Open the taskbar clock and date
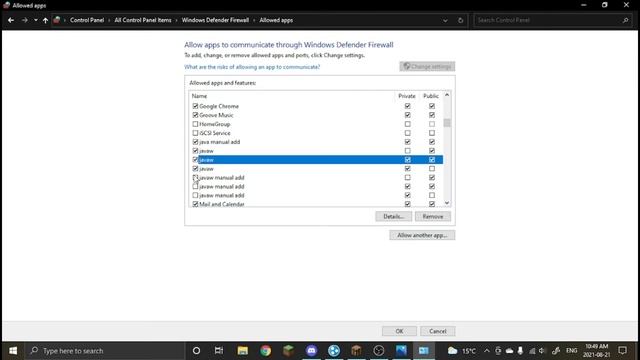The image size is (640, 360). coord(597,351)
